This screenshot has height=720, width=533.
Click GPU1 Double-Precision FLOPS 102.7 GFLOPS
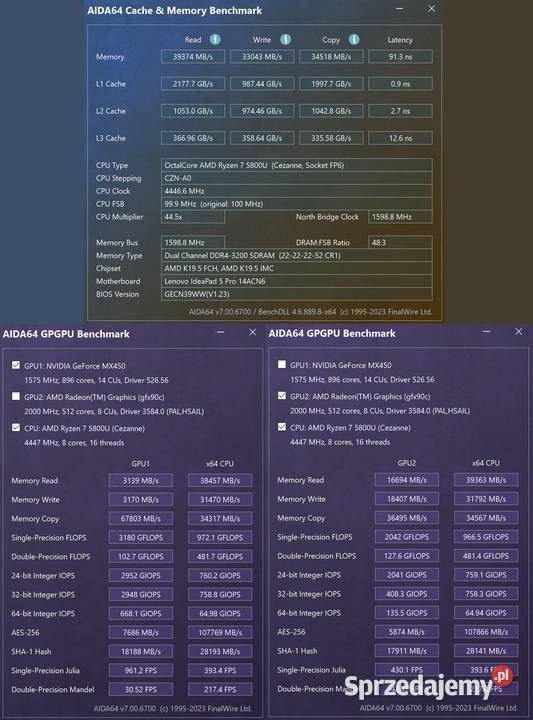(140, 556)
